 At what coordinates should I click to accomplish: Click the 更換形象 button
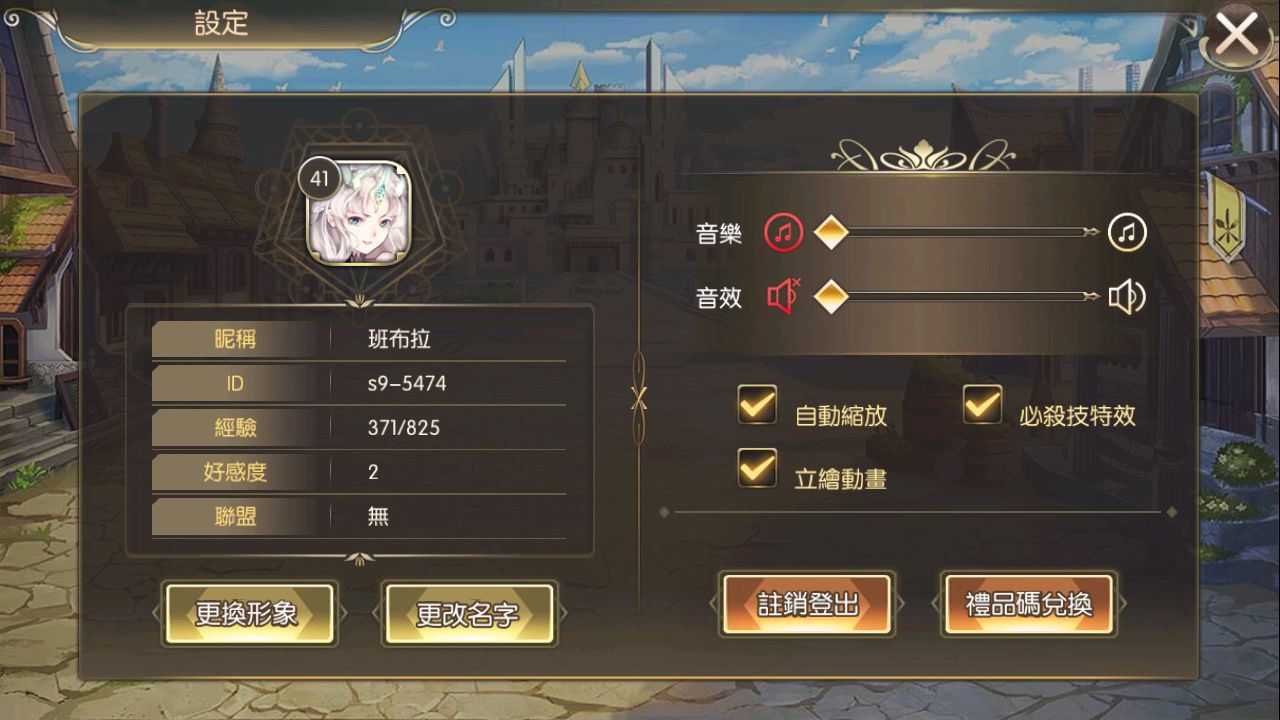tap(249, 613)
